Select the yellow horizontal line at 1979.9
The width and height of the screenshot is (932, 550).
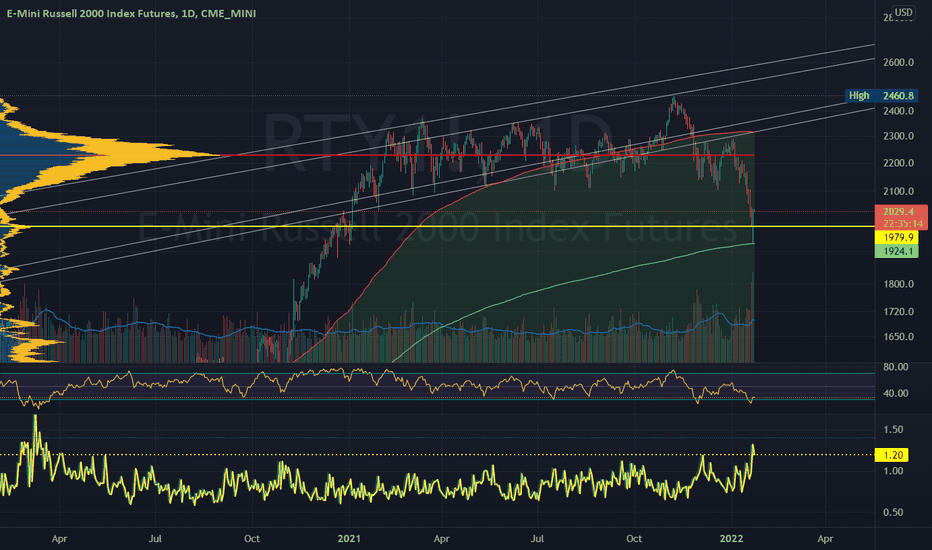pyautogui.click(x=437, y=227)
